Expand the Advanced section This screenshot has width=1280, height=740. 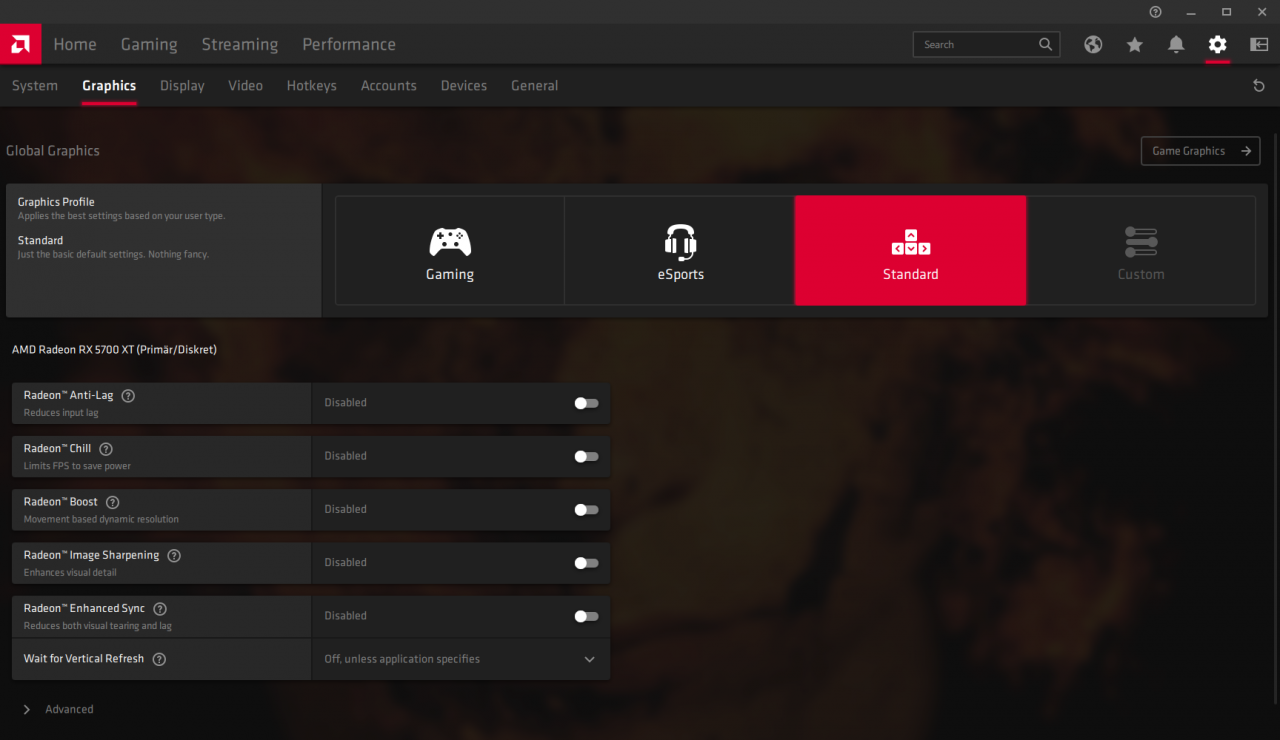(x=58, y=709)
